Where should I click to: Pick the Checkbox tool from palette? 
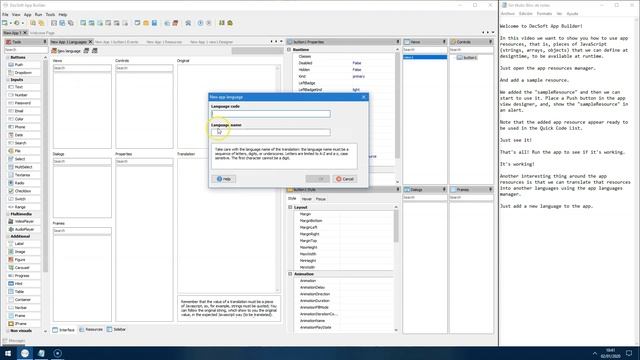(x=23, y=191)
